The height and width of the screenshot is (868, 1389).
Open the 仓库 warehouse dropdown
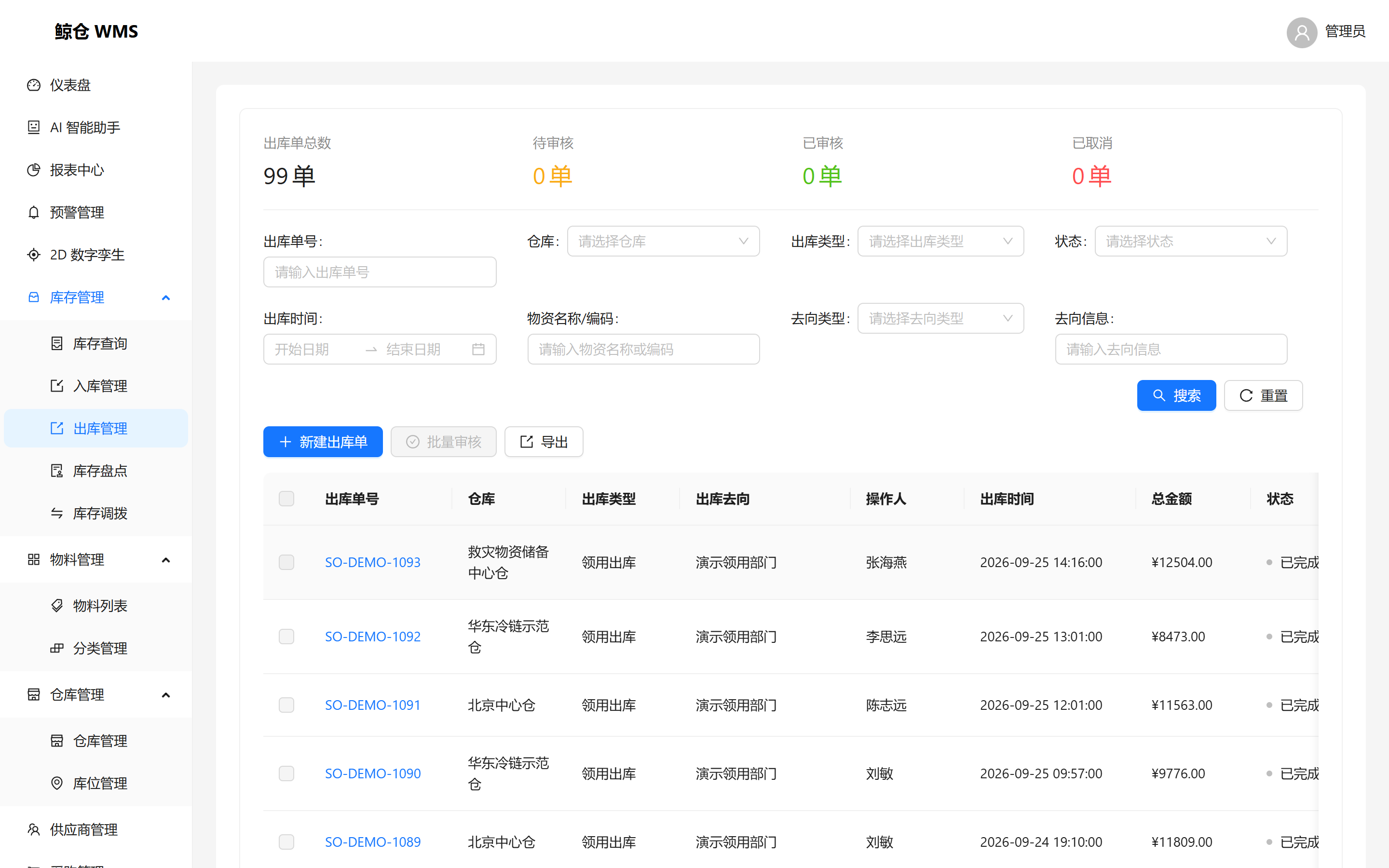663,241
